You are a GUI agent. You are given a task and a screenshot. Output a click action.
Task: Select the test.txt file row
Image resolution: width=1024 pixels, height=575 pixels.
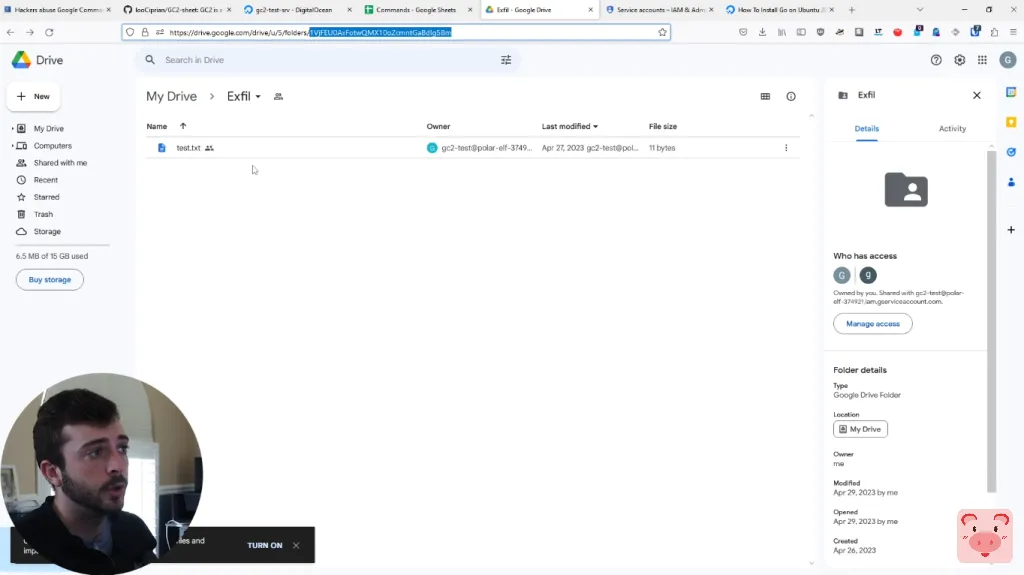click(472, 148)
